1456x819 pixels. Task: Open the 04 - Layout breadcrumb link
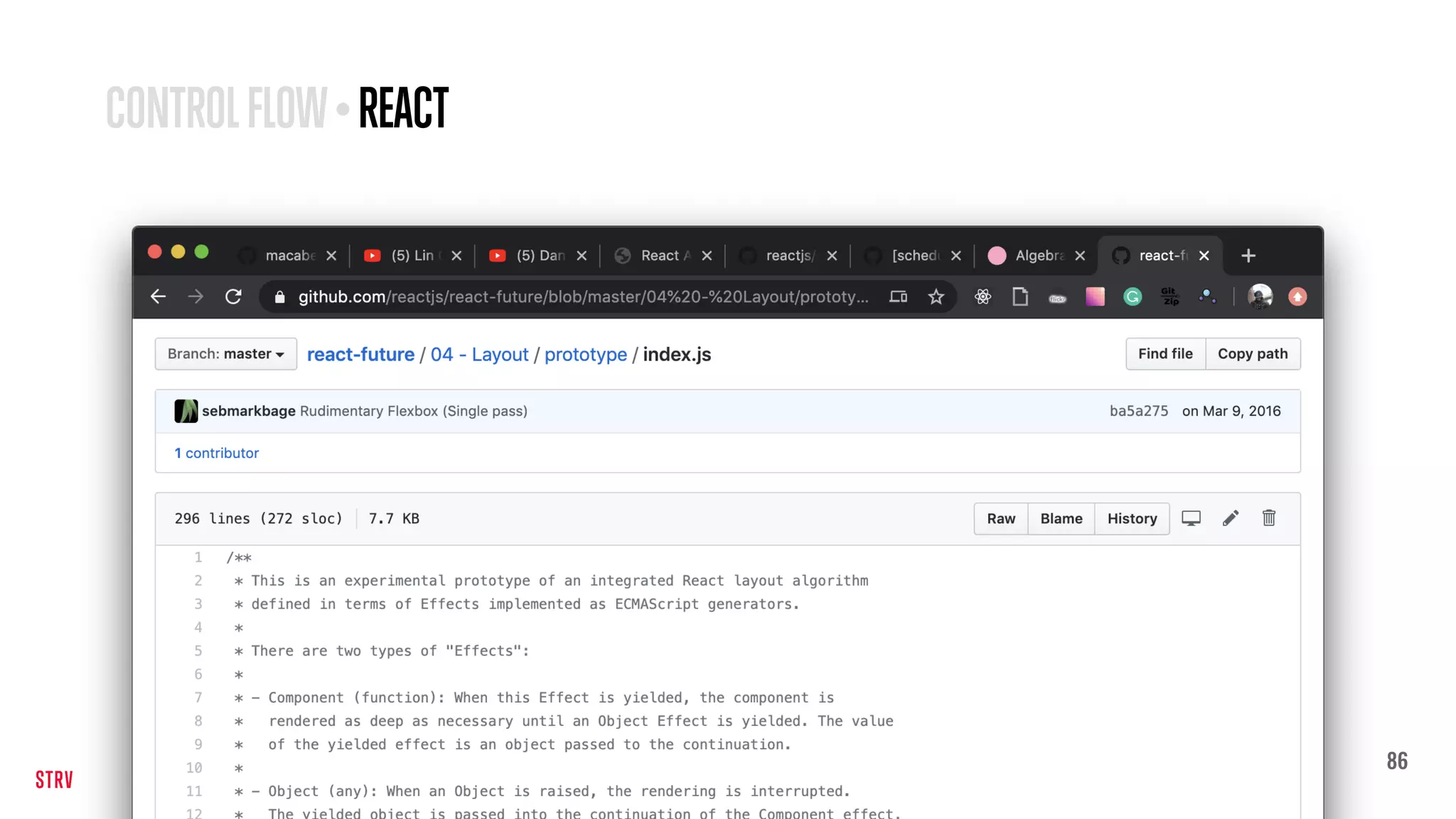click(479, 354)
